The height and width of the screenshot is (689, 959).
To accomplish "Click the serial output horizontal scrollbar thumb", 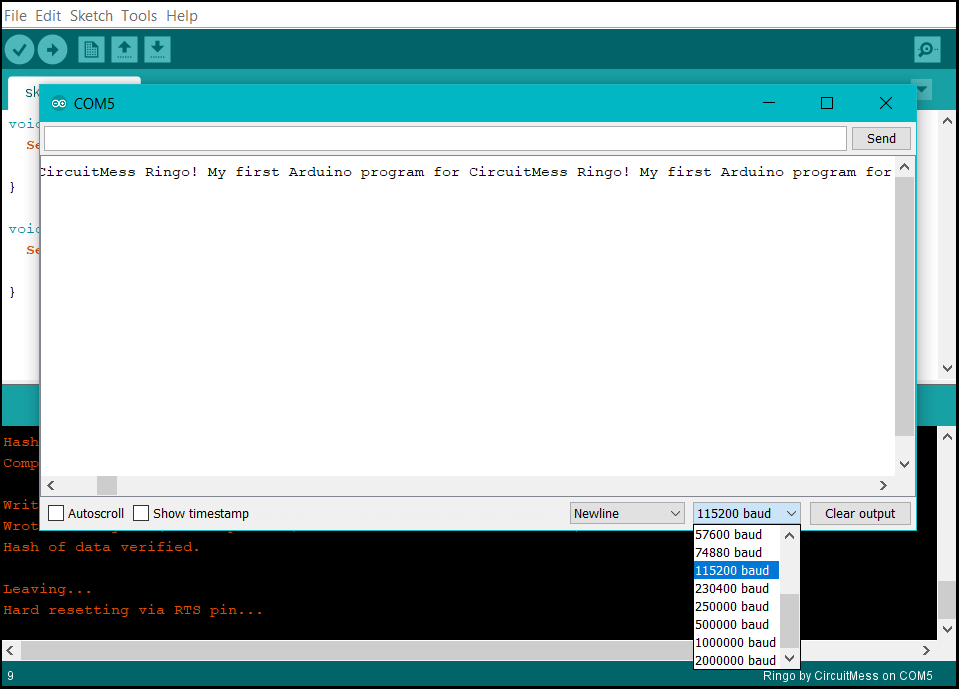I will [107, 485].
